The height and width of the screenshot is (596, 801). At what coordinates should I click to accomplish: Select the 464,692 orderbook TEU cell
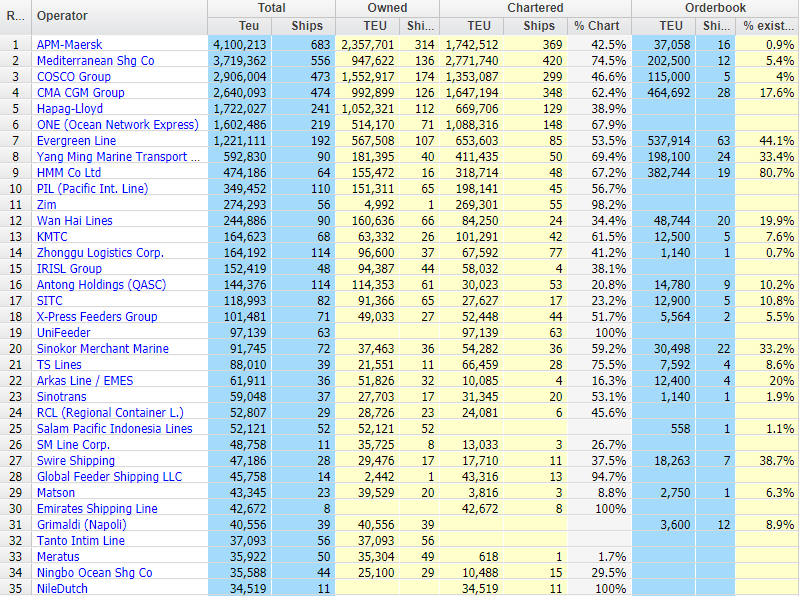coord(664,93)
